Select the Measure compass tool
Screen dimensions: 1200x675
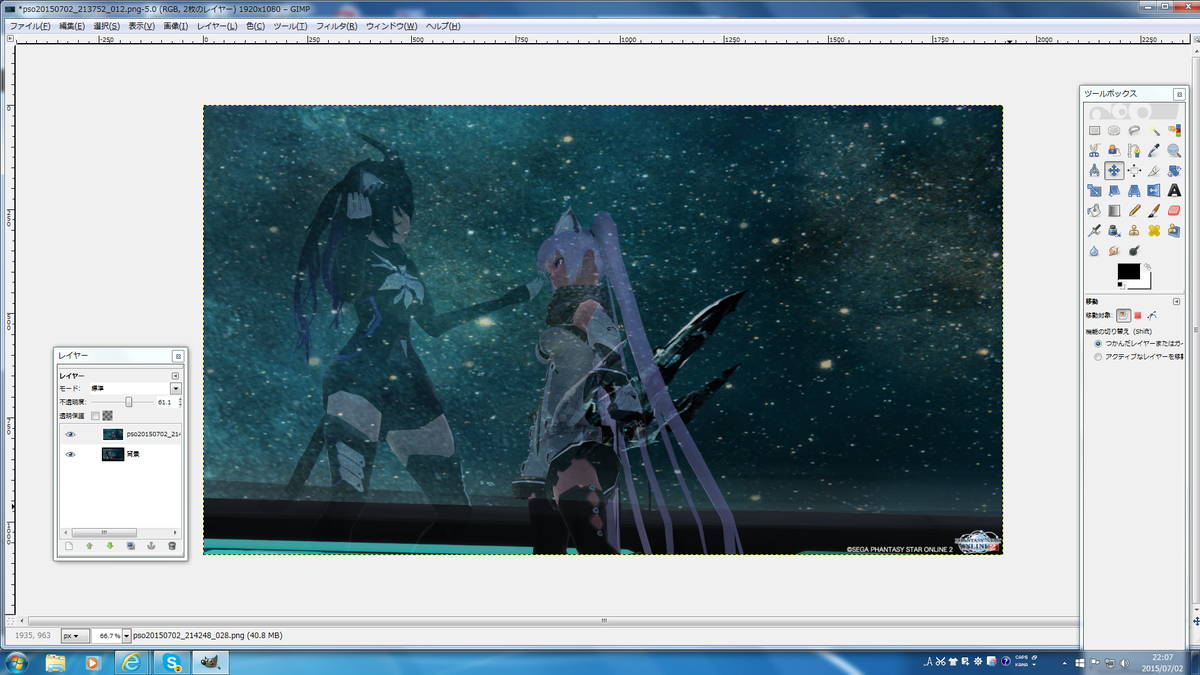click(1094, 171)
